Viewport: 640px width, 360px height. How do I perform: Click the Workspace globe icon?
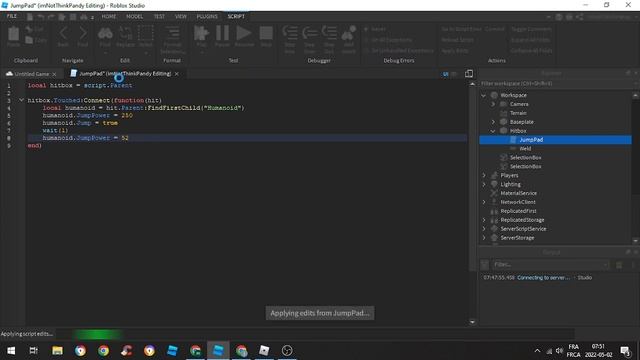pos(494,95)
